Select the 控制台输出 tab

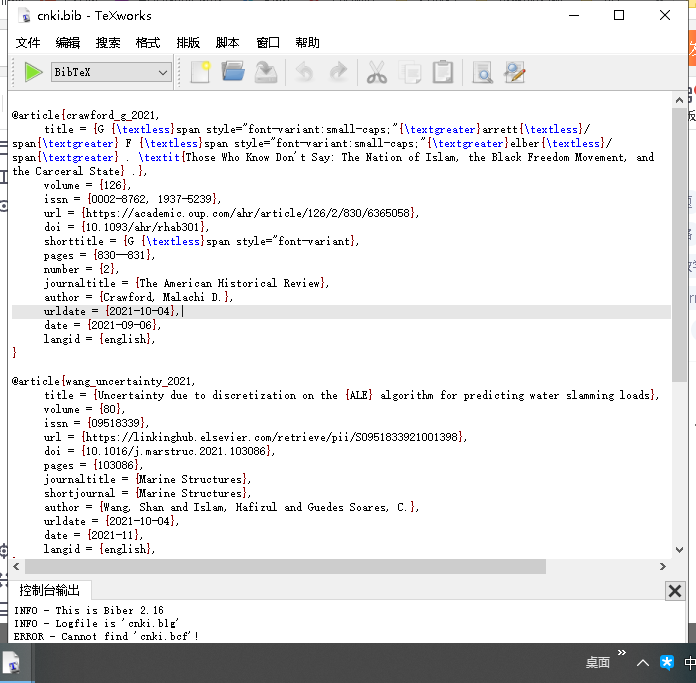pos(50,590)
